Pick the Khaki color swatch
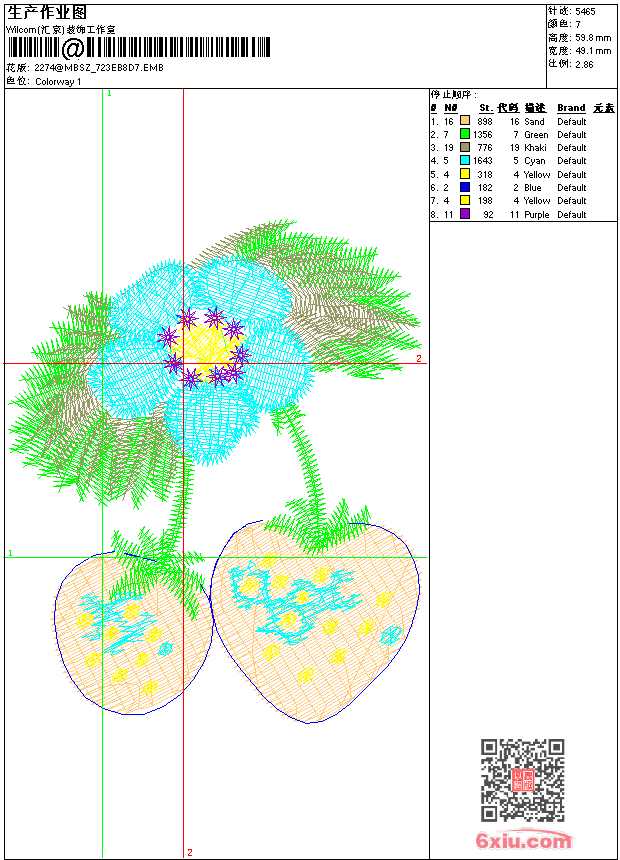Image resolution: width=620 pixels, height=860 pixels. coord(465,147)
